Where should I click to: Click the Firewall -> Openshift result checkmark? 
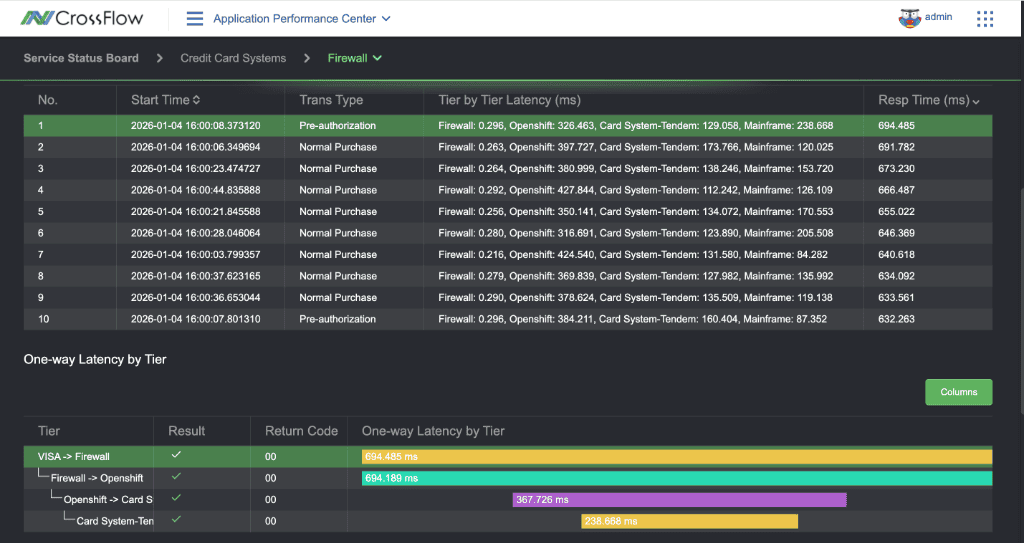pyautogui.click(x=176, y=477)
